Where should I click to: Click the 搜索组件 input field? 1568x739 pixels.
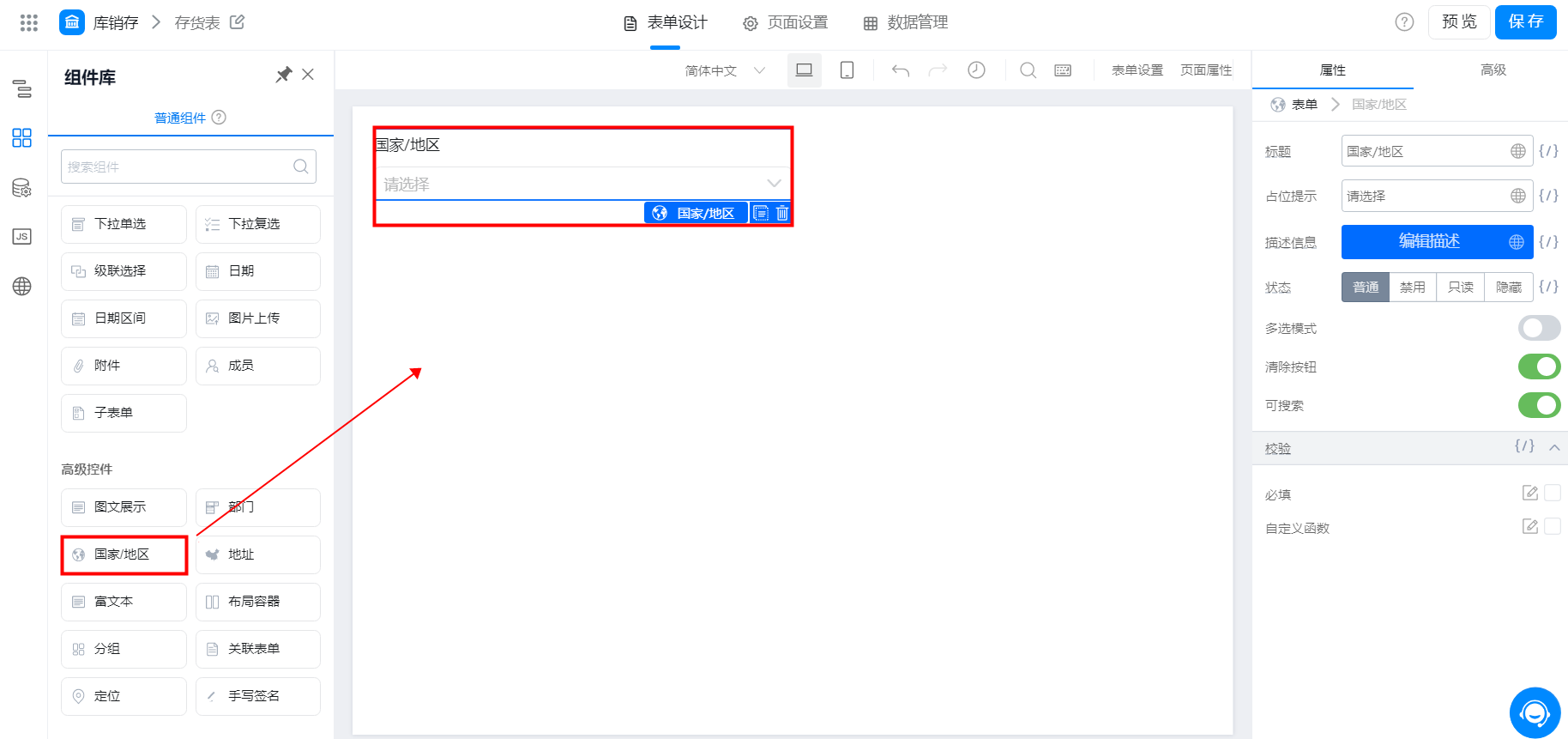click(x=189, y=167)
